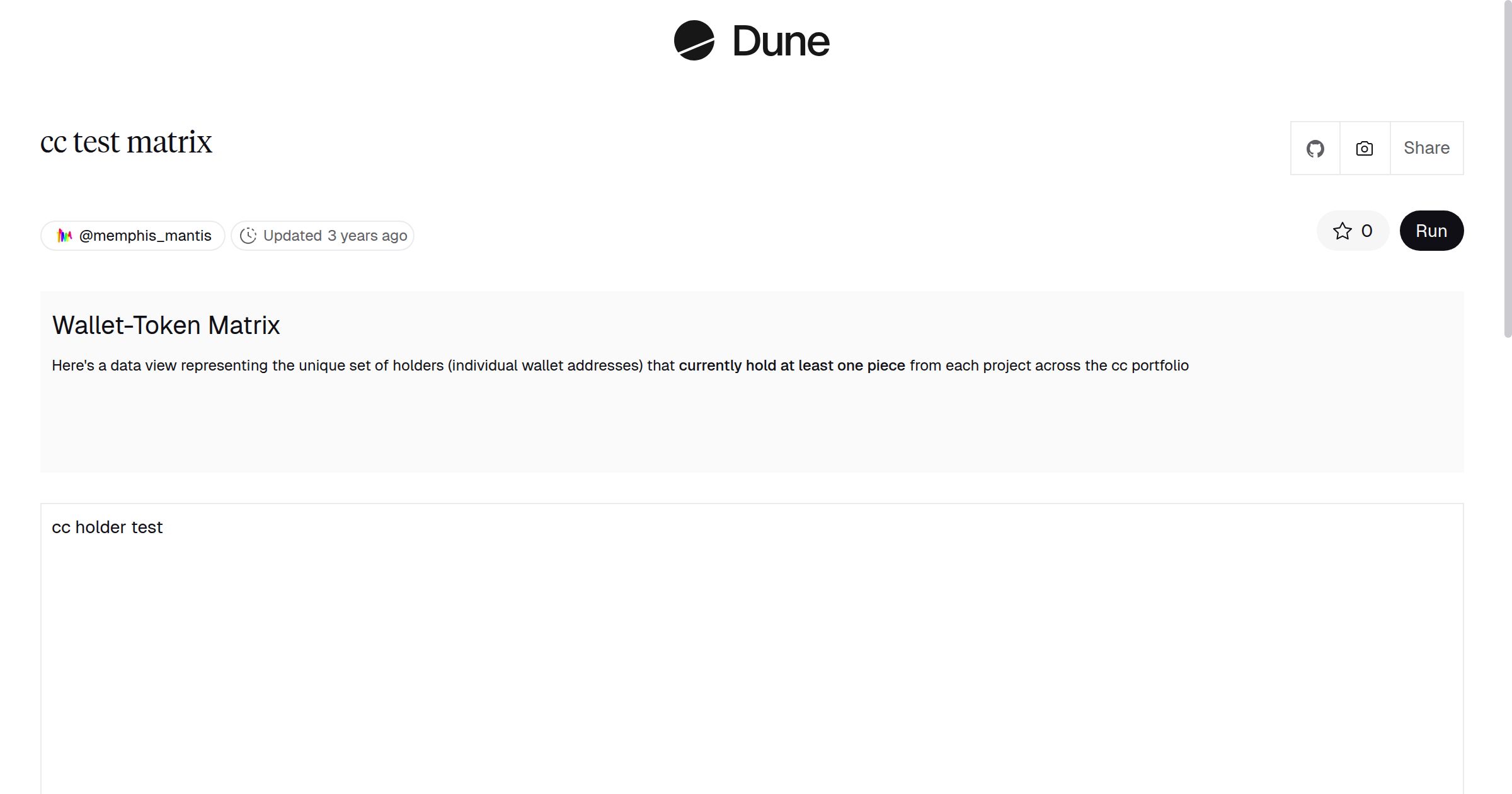Star this dashboard with the star icon
This screenshot has height=794, width=1512.
click(1342, 231)
